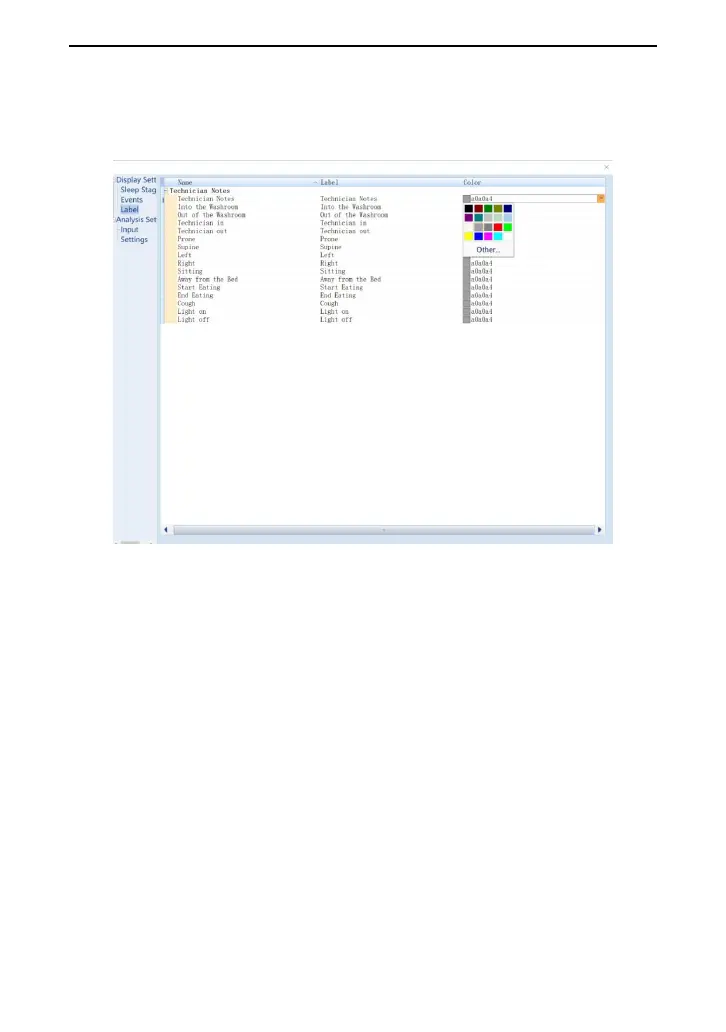This screenshot has height=1032, width=726.
Task: Select Analysis Set node in sidebar
Action: (136, 219)
